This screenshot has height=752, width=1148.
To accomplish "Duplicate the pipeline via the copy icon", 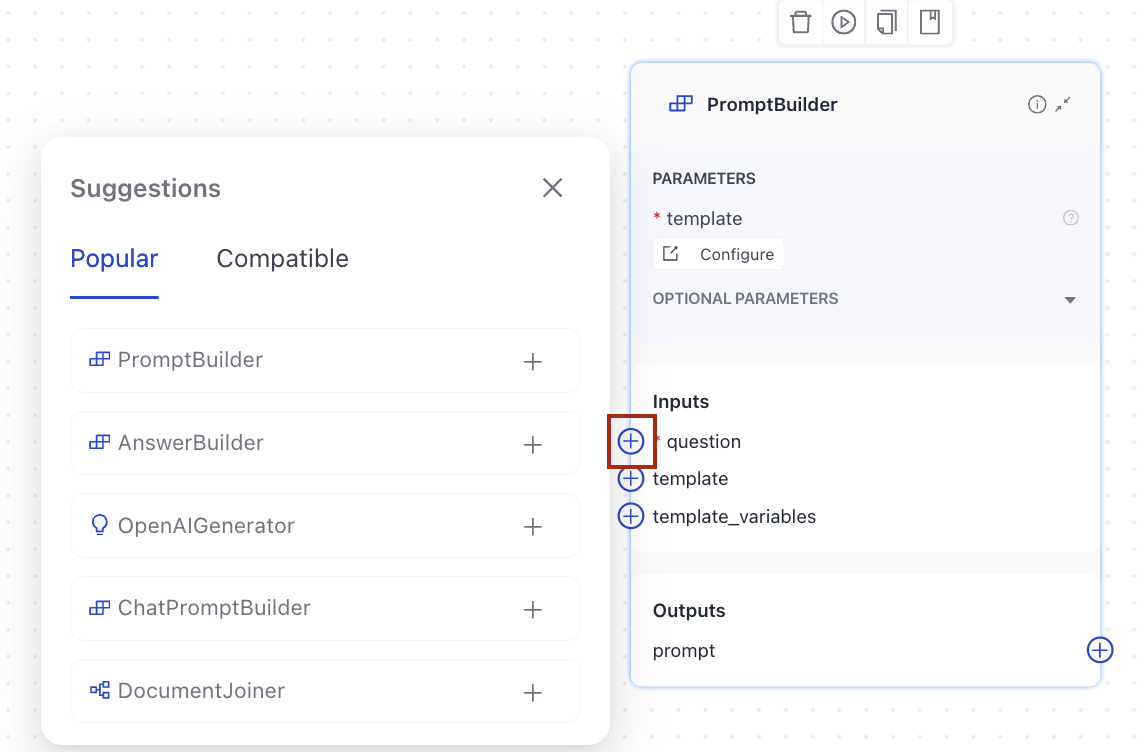I will [x=886, y=21].
